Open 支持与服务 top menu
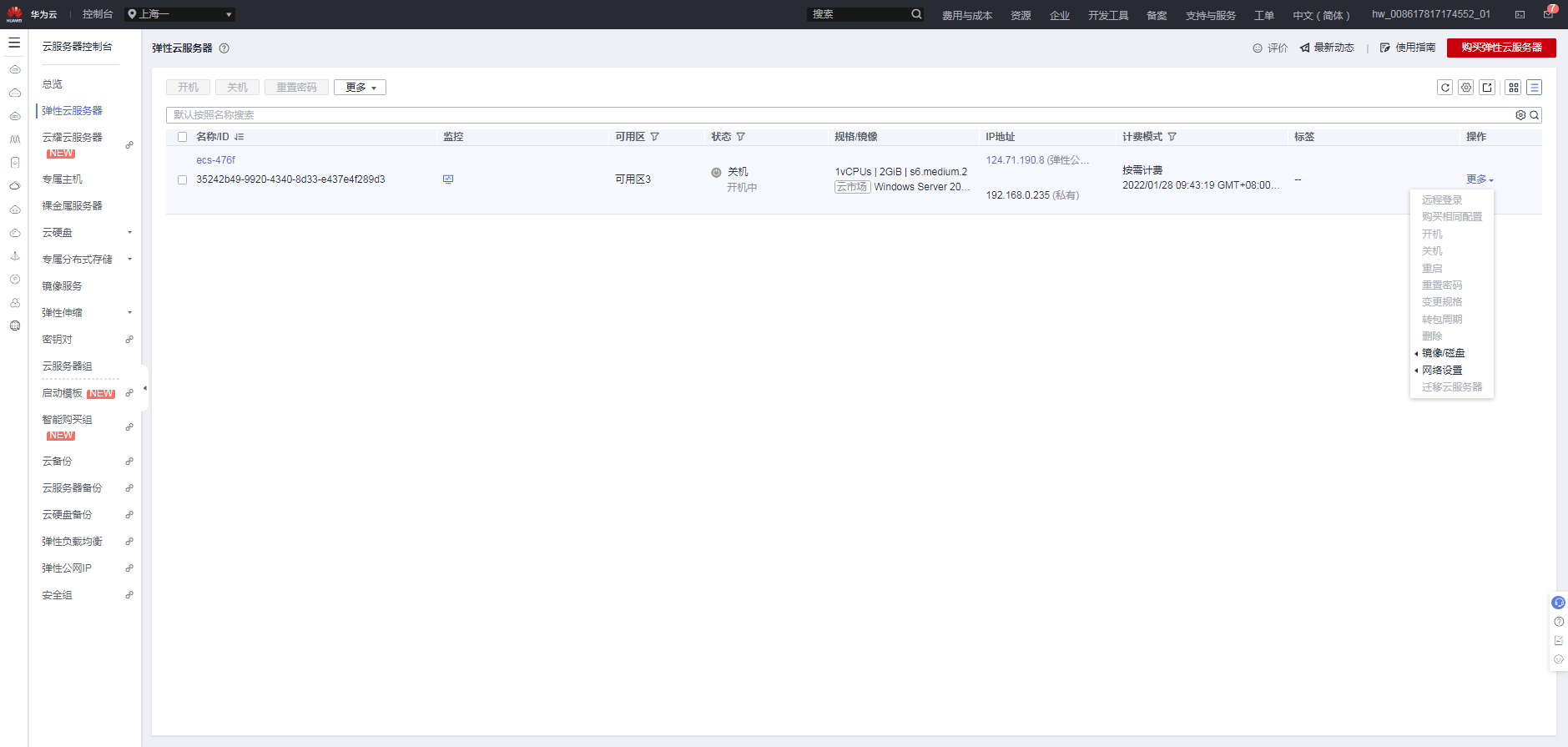The image size is (1568, 747). click(x=1211, y=15)
